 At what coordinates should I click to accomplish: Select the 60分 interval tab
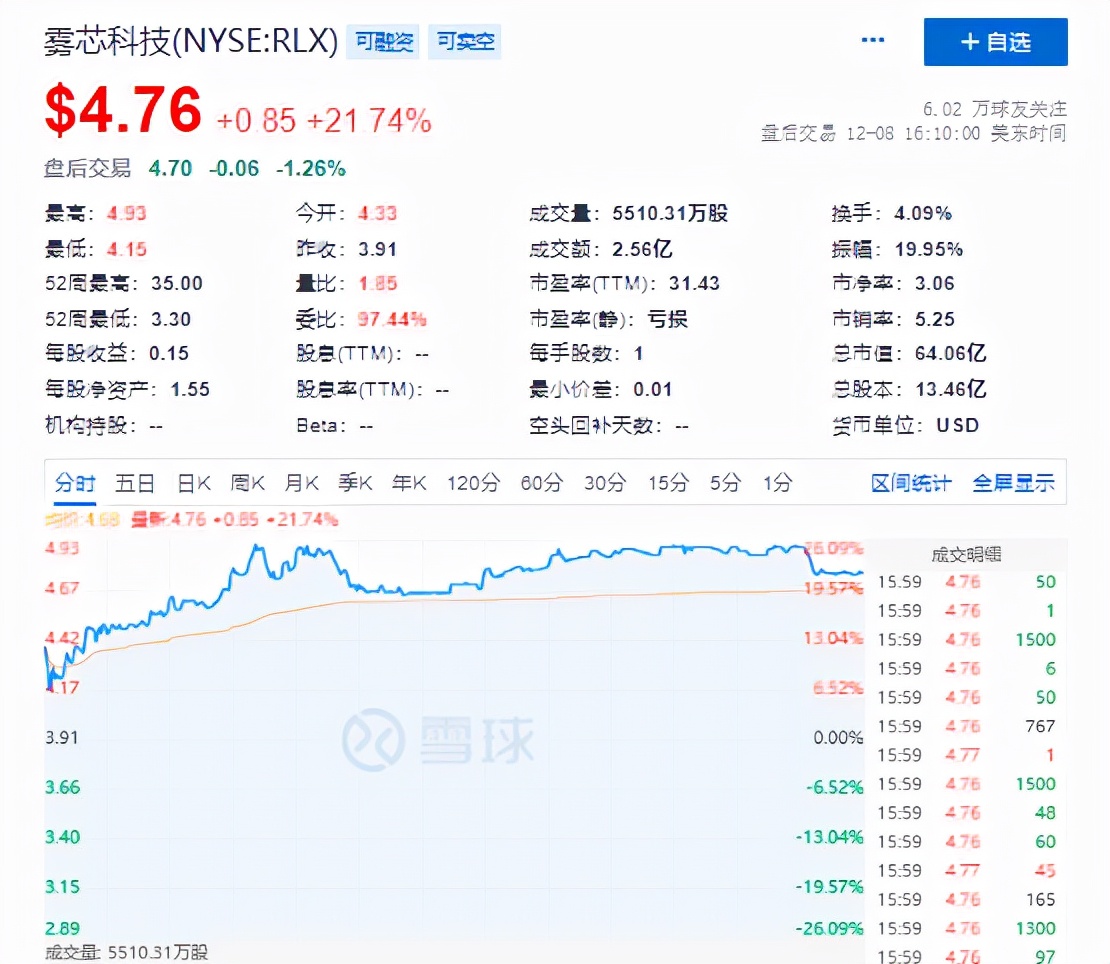[x=542, y=483]
